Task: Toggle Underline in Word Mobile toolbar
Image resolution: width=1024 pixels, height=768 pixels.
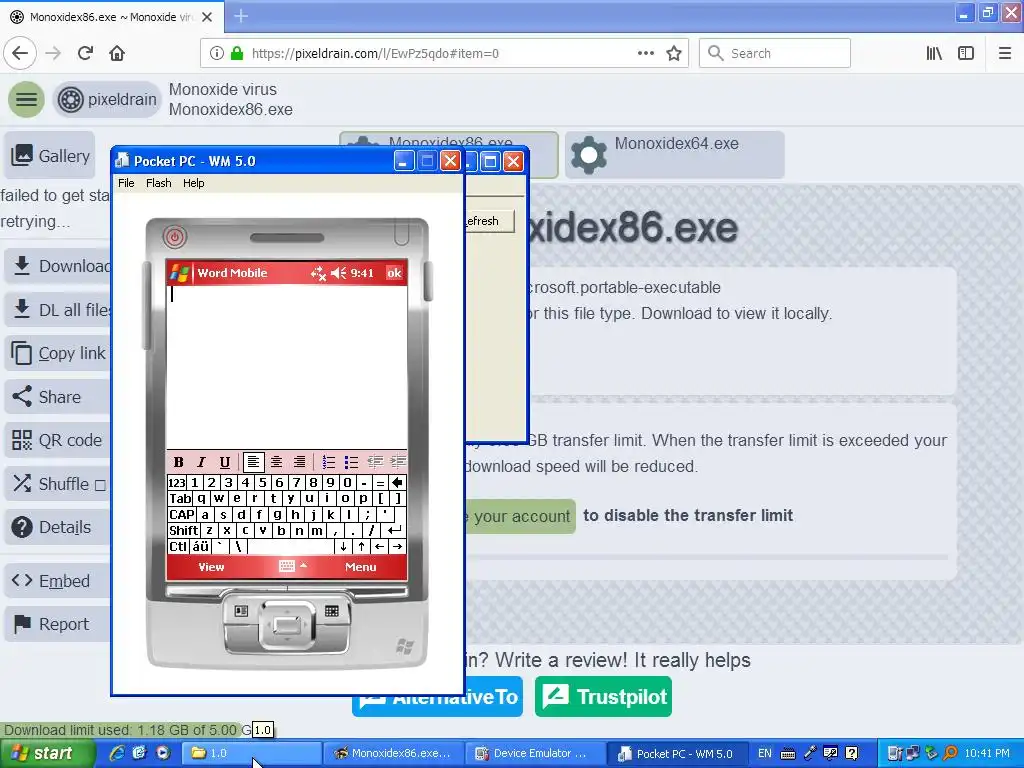Action: click(224, 462)
